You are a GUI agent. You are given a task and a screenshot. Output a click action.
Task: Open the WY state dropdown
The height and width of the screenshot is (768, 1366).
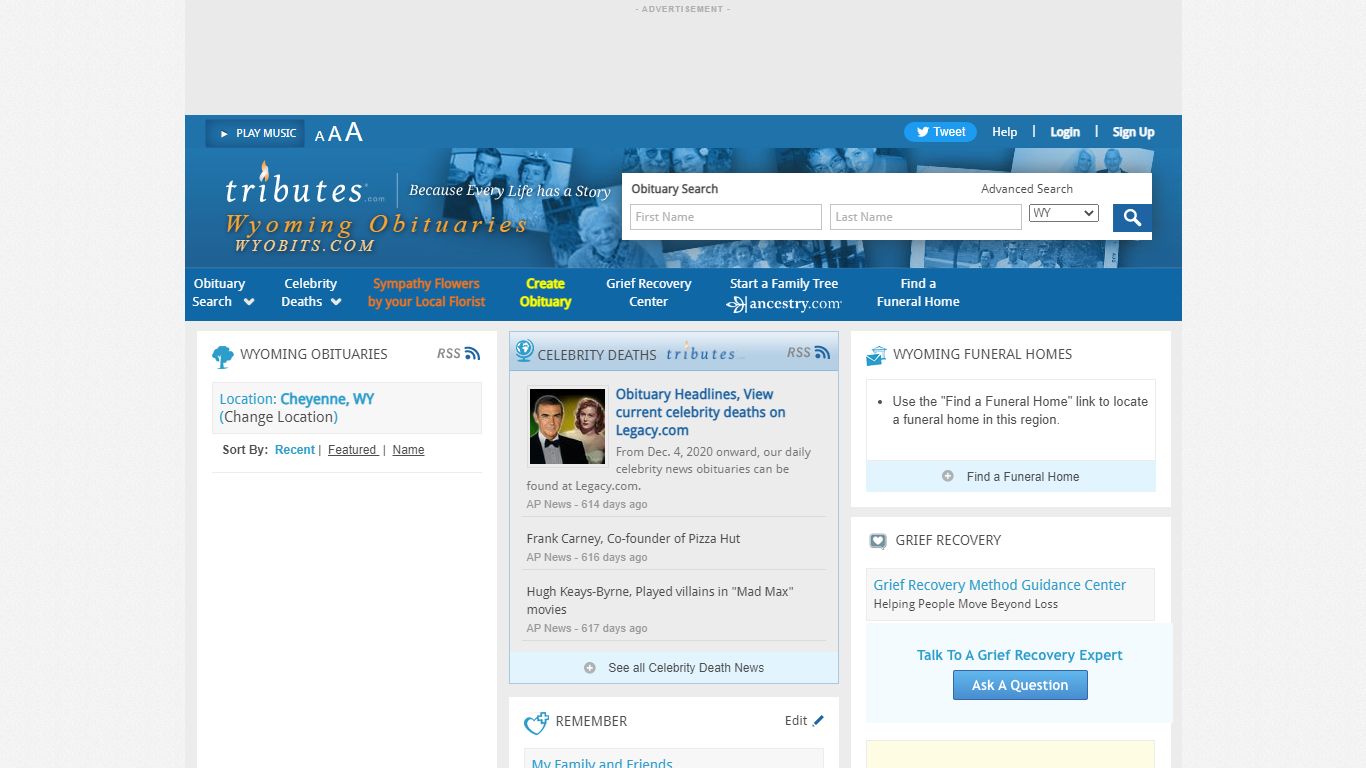[x=1064, y=213]
